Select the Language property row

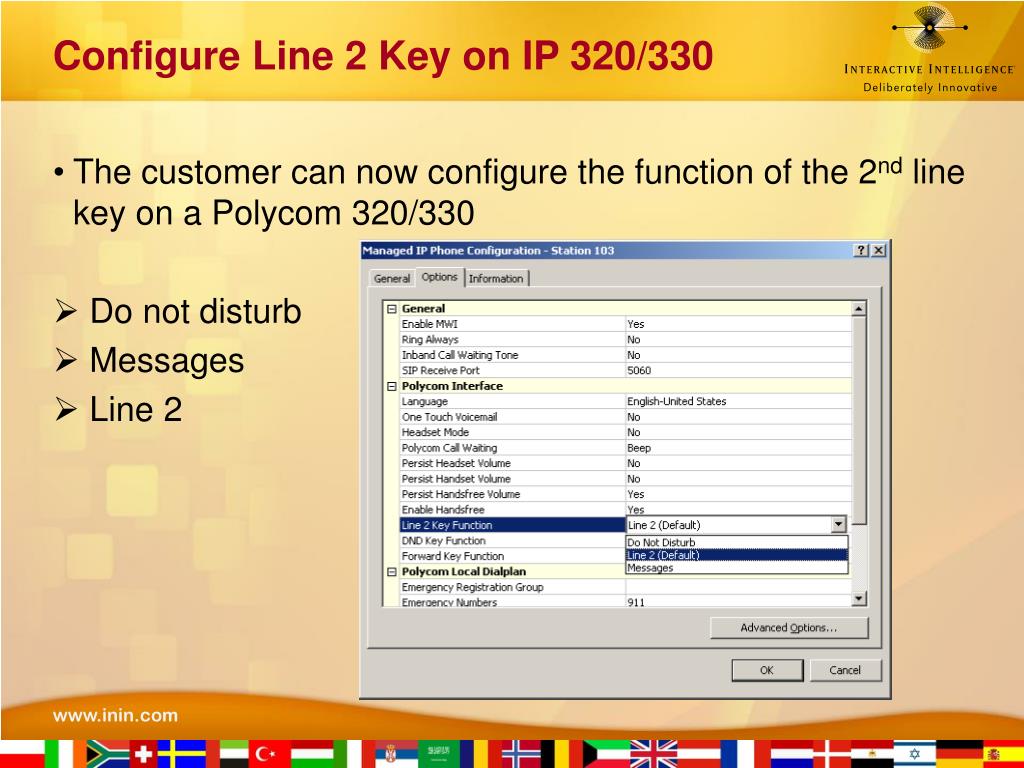(626, 402)
